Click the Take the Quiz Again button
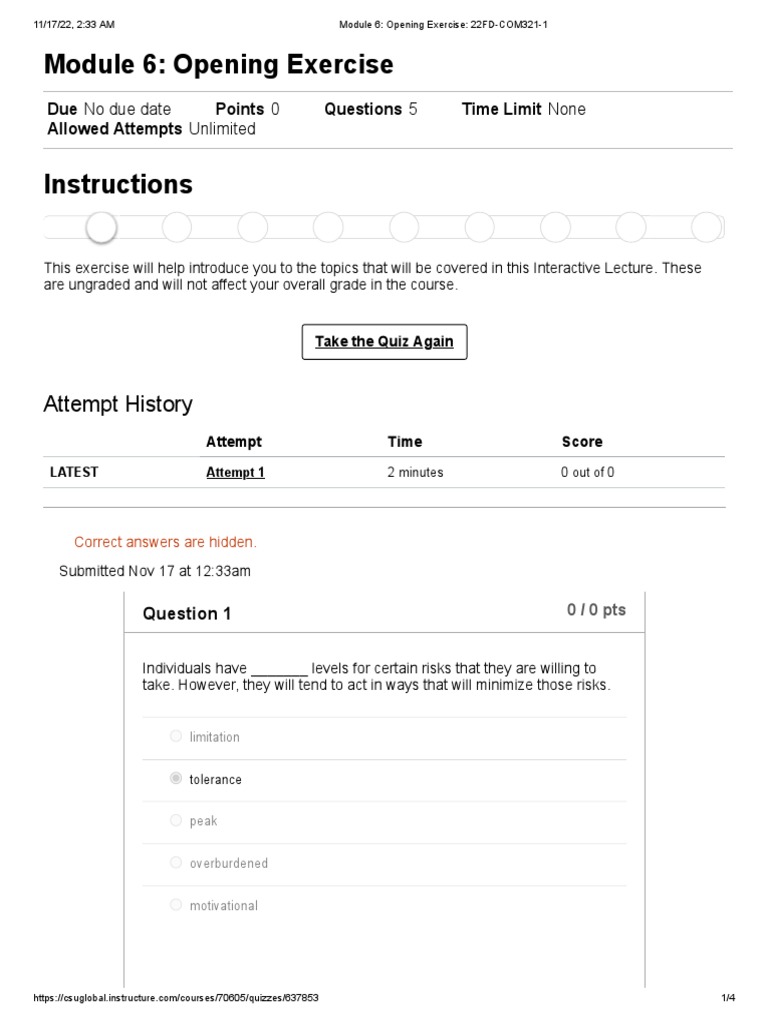The width and height of the screenshot is (768, 1024). [x=384, y=342]
